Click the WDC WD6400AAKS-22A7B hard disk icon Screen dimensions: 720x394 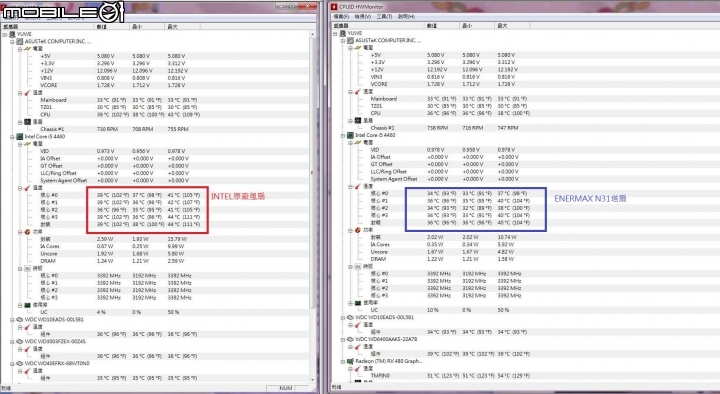(350, 339)
